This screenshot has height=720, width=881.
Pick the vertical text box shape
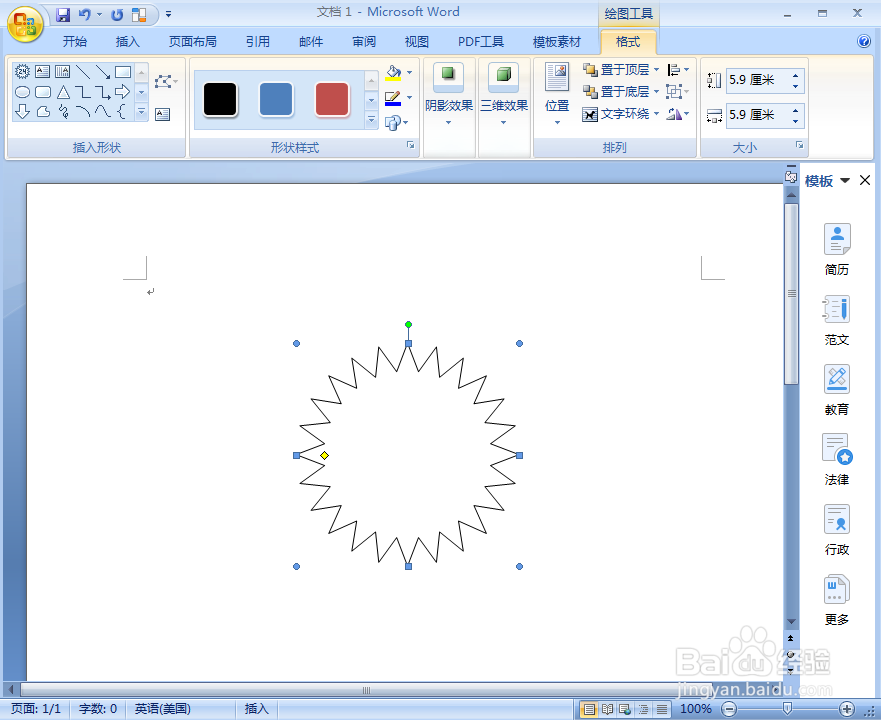[62, 71]
